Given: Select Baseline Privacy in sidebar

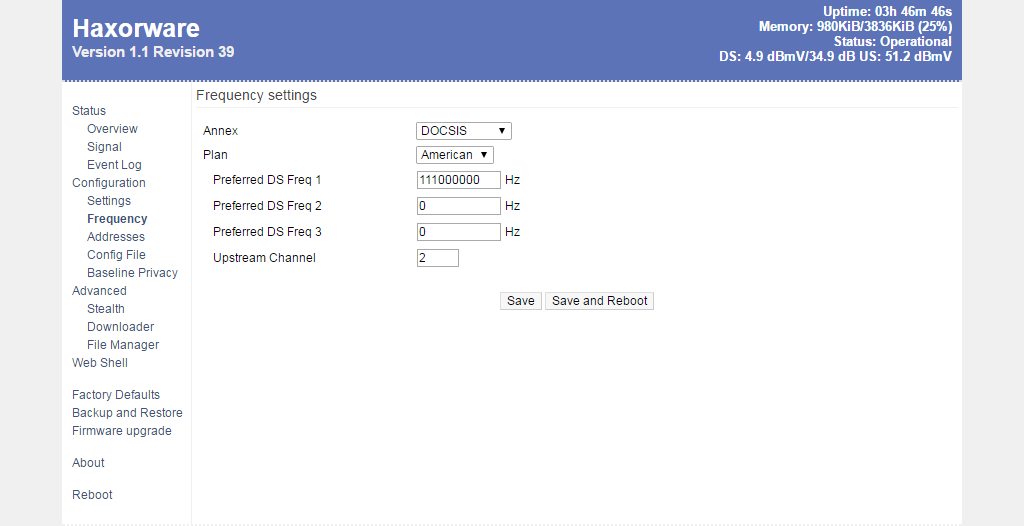Looking at the screenshot, I should tap(132, 273).
